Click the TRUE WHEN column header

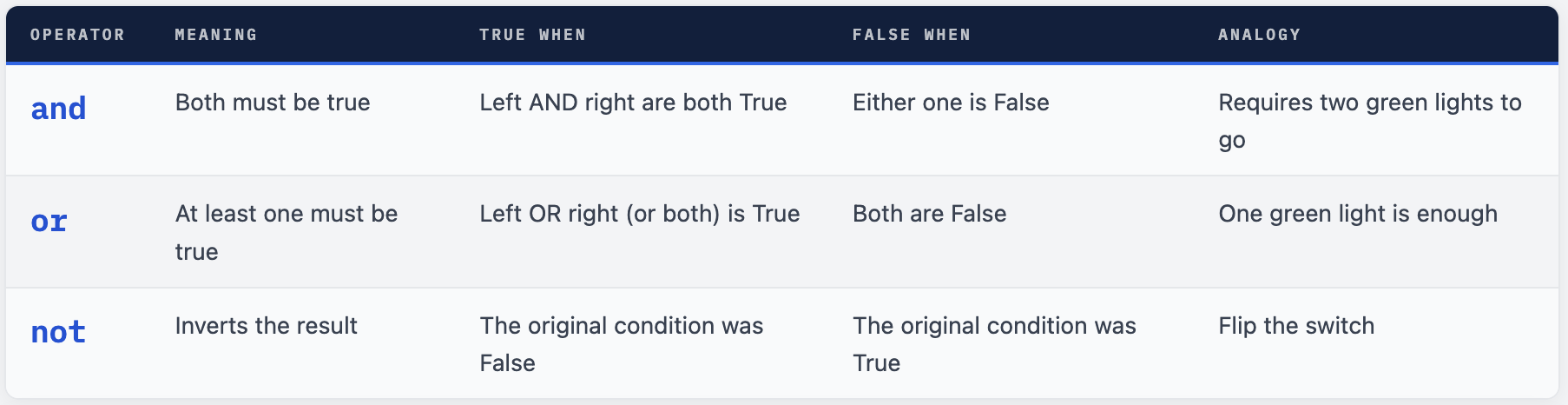[x=532, y=35]
